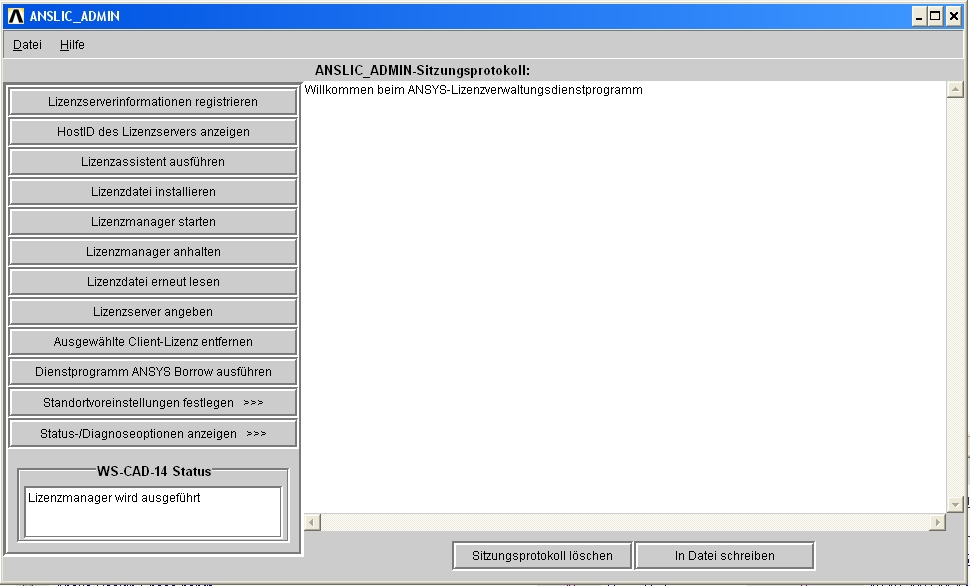Click the Lizenzmanager wird ausgeführt status field

click(153, 512)
